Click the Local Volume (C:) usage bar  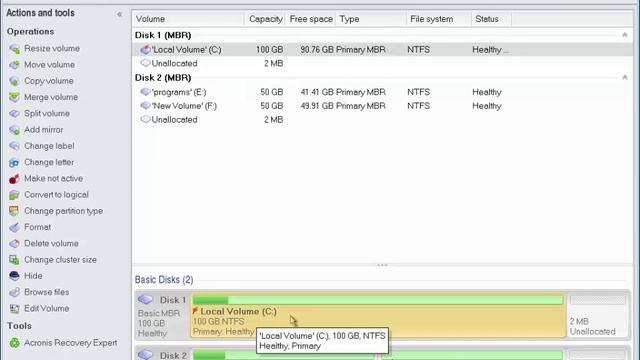point(378,300)
